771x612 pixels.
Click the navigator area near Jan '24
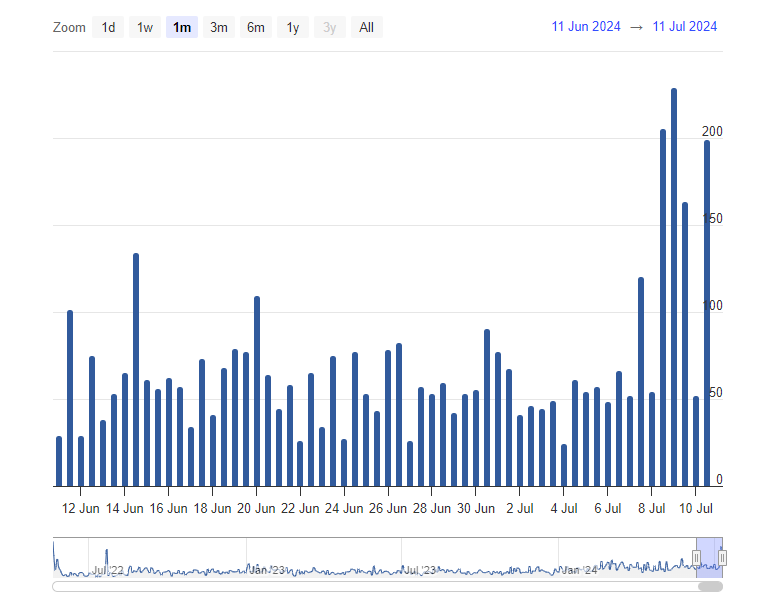coord(579,570)
